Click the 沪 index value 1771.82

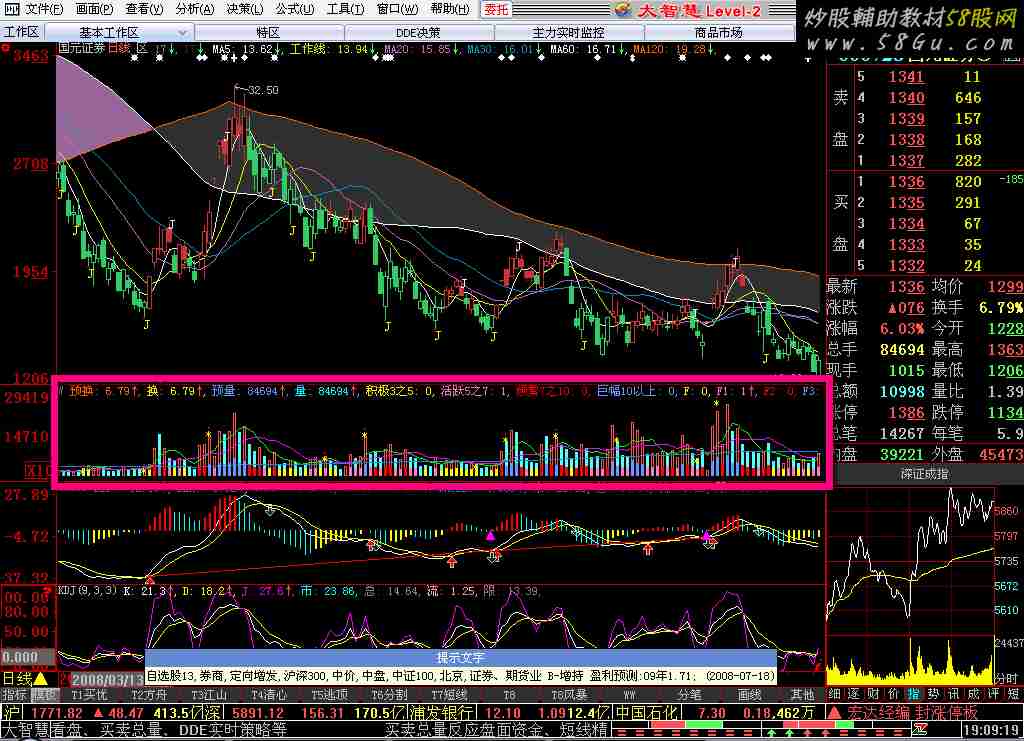[57, 713]
